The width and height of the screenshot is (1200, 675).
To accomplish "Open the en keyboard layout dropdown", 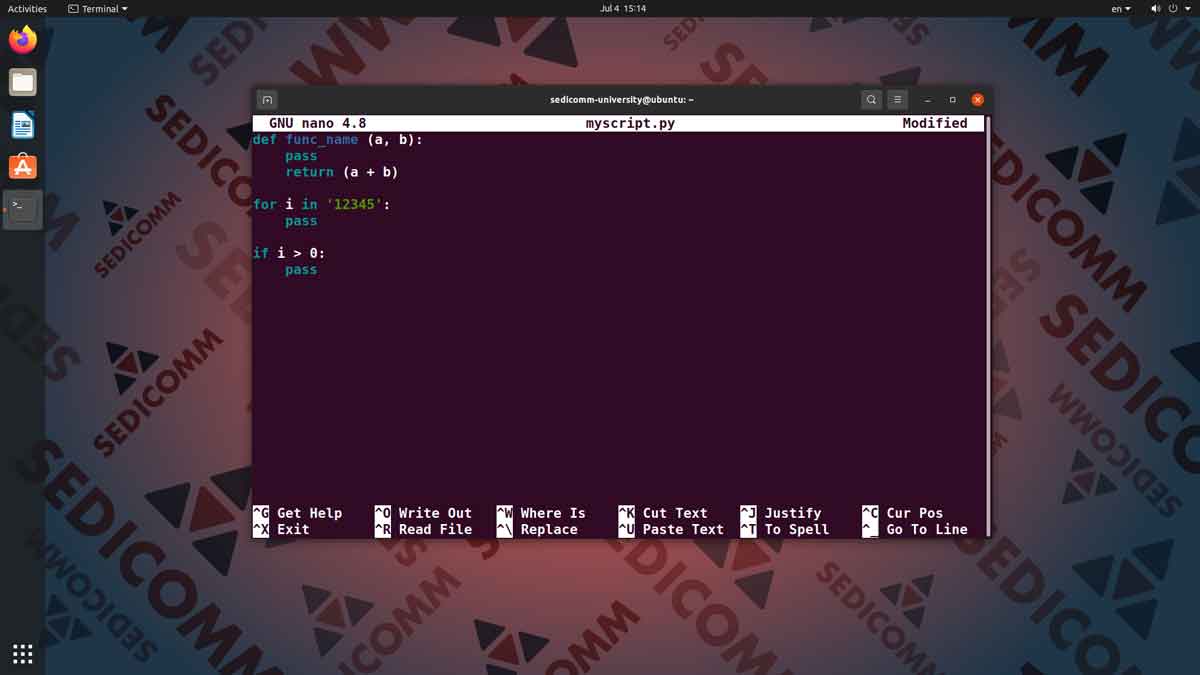I will [x=1120, y=9].
